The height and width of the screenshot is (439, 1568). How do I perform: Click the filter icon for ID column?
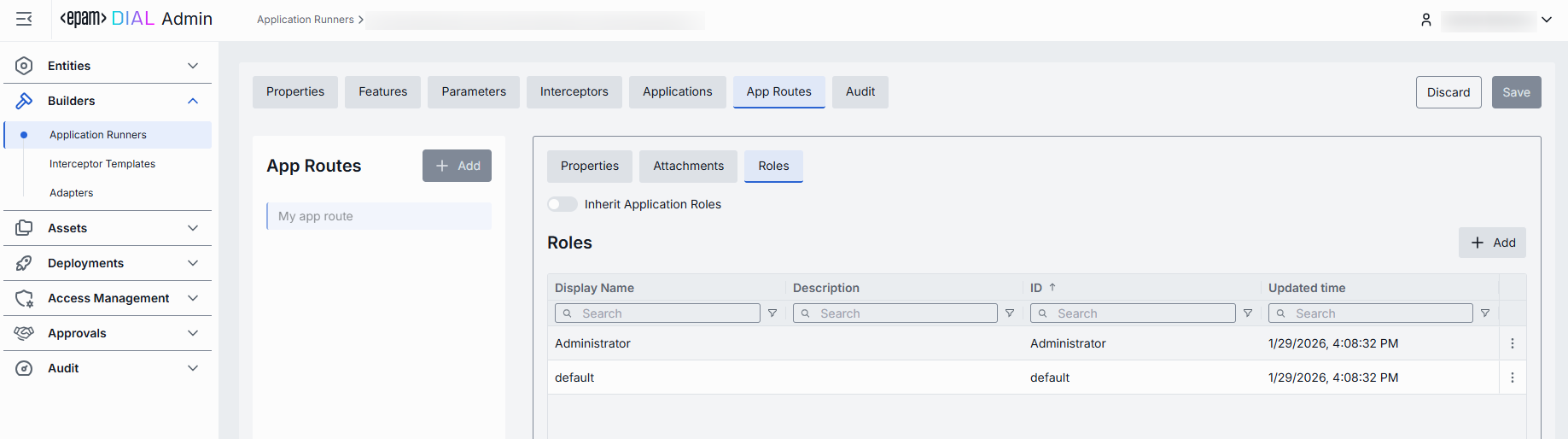coord(1248,313)
